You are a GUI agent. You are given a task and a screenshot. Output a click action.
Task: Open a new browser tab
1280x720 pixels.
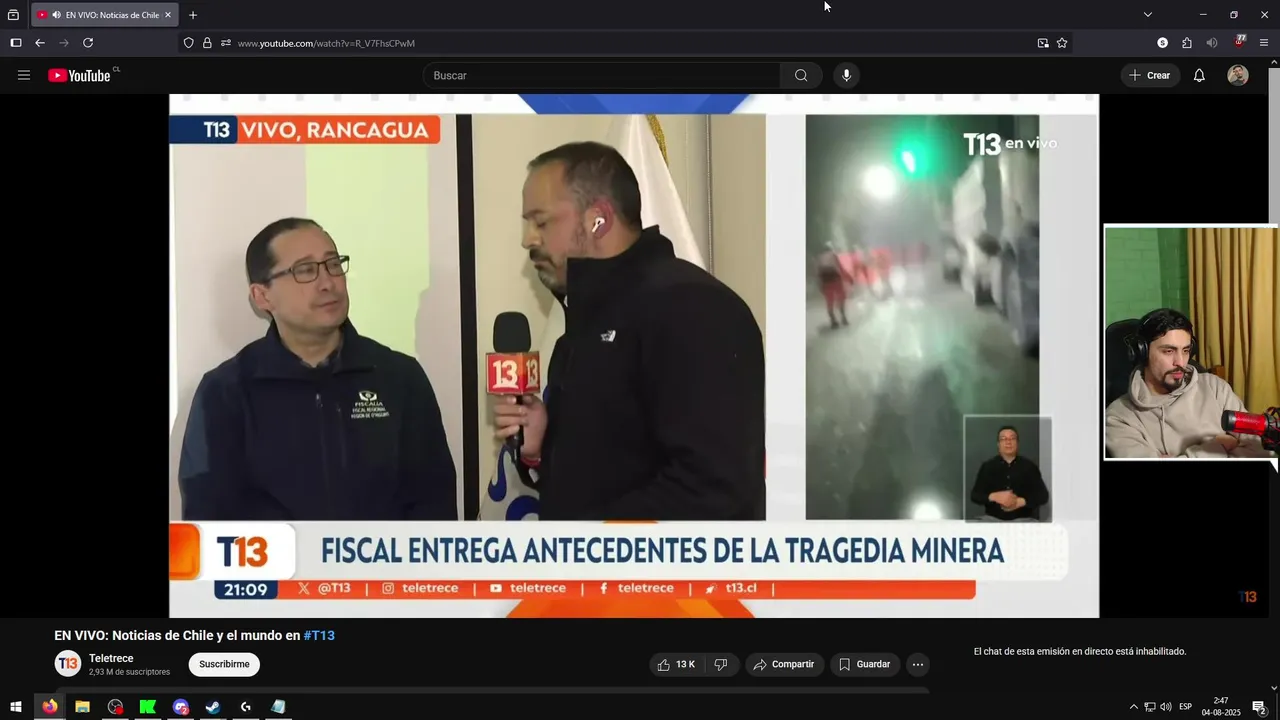(x=193, y=15)
